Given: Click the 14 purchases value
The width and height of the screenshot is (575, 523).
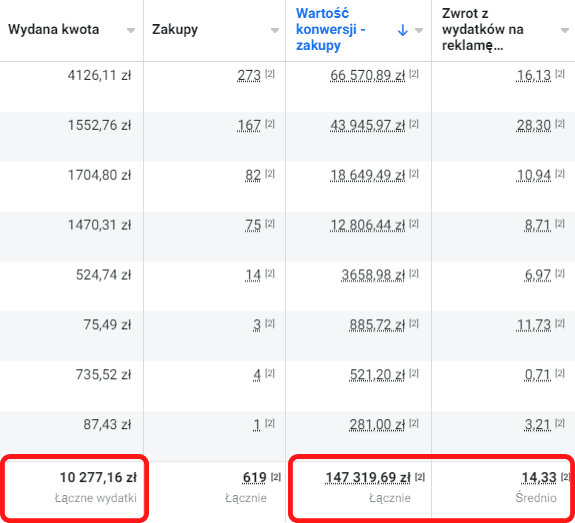Looking at the screenshot, I should 253,275.
